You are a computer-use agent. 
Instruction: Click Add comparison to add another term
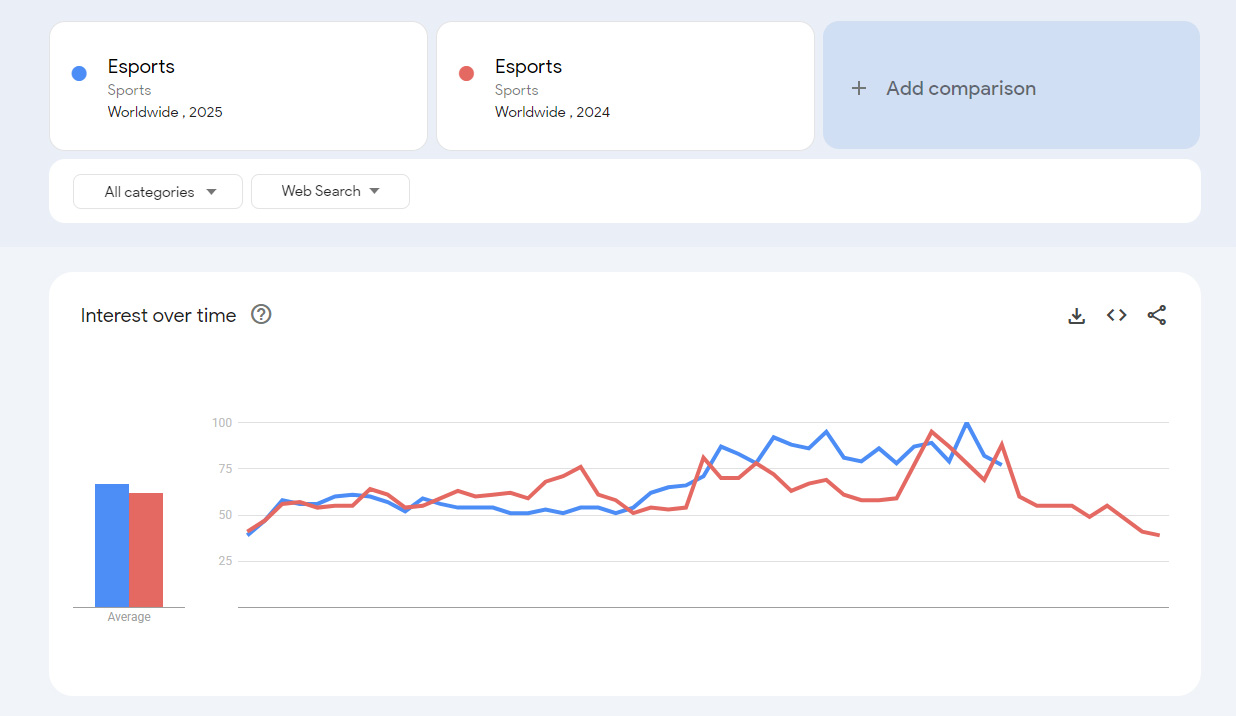point(960,88)
